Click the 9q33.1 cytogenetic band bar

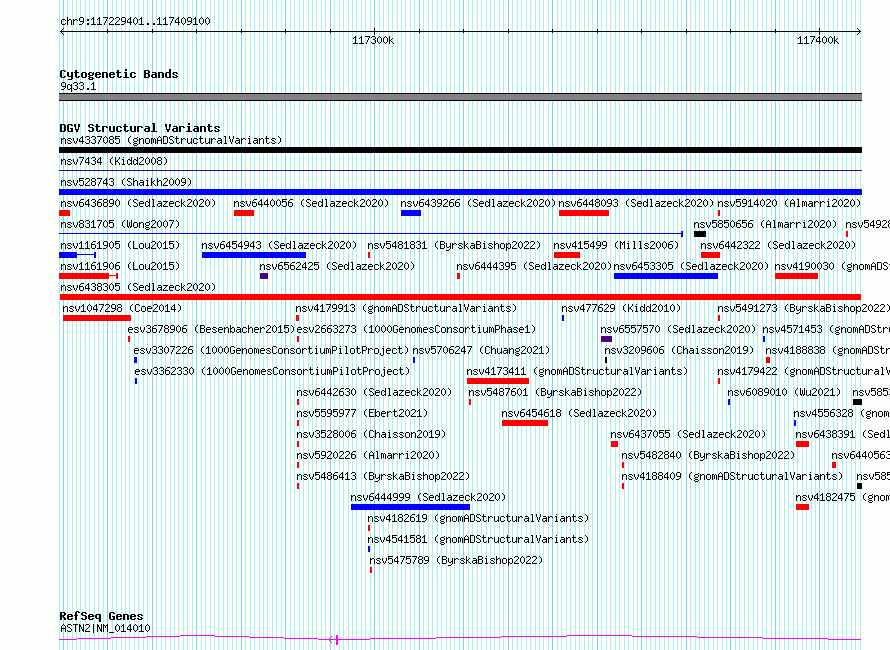click(x=460, y=97)
